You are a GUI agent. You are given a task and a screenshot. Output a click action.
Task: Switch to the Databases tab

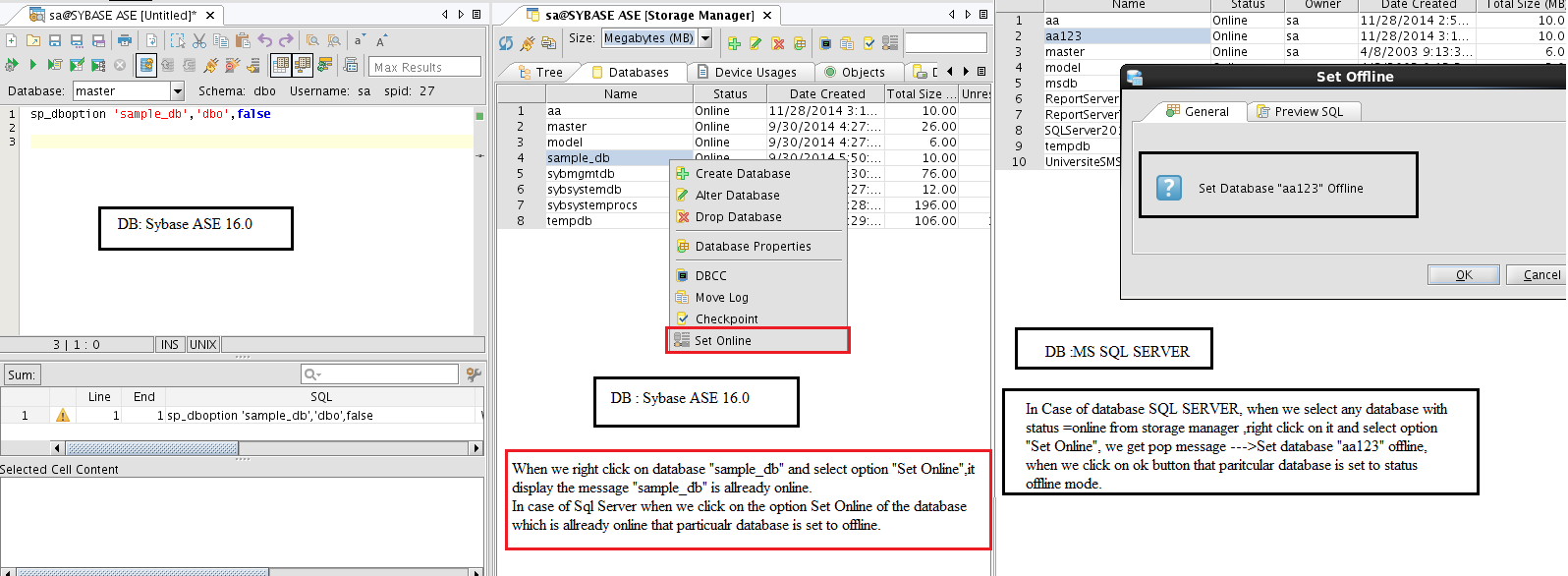pos(630,72)
